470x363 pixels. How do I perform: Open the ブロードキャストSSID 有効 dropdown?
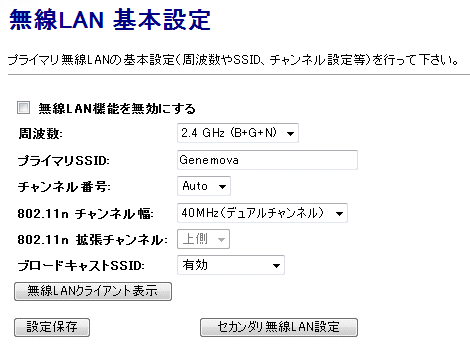point(231,265)
